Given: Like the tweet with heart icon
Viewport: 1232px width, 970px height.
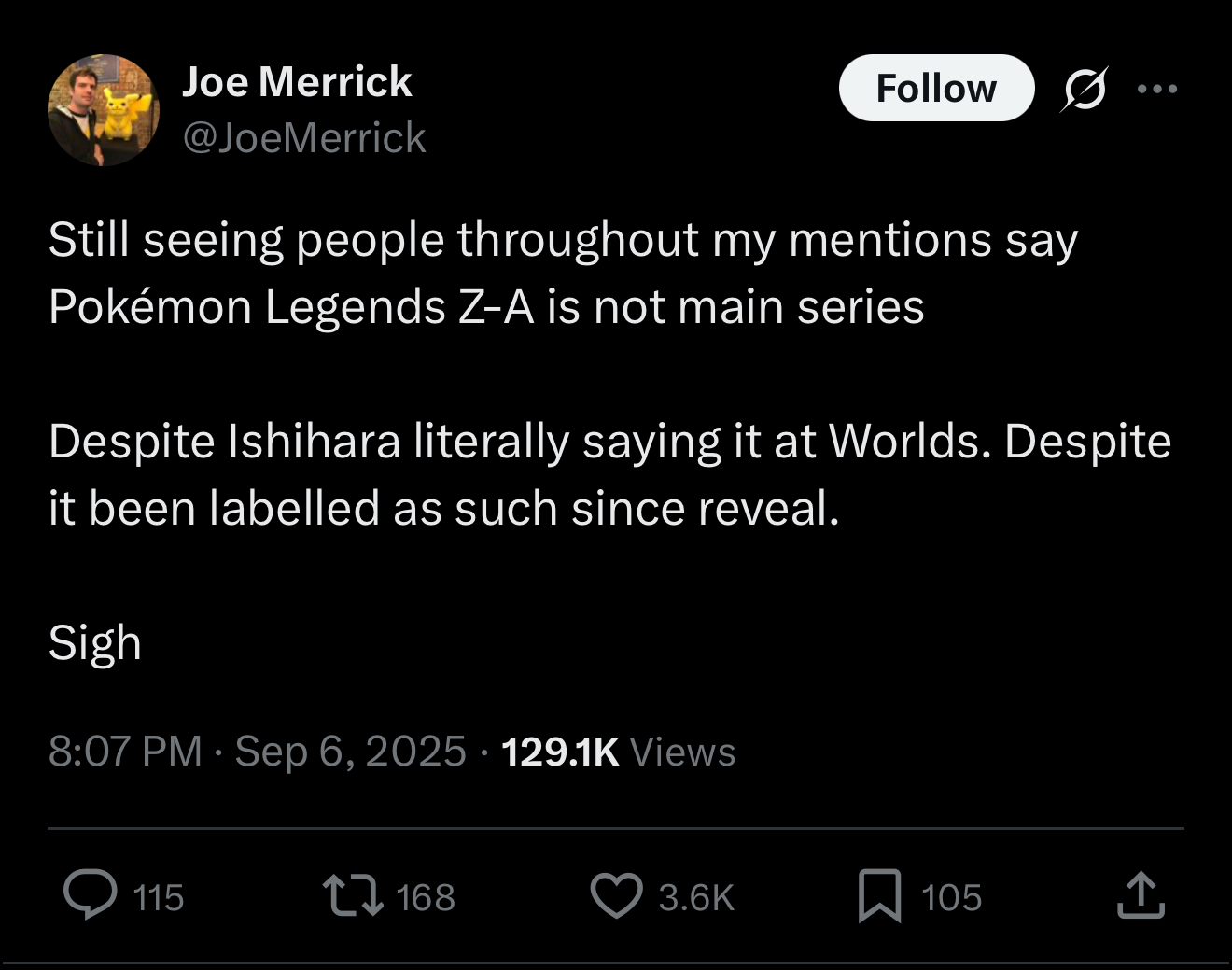Looking at the screenshot, I should click(x=617, y=895).
